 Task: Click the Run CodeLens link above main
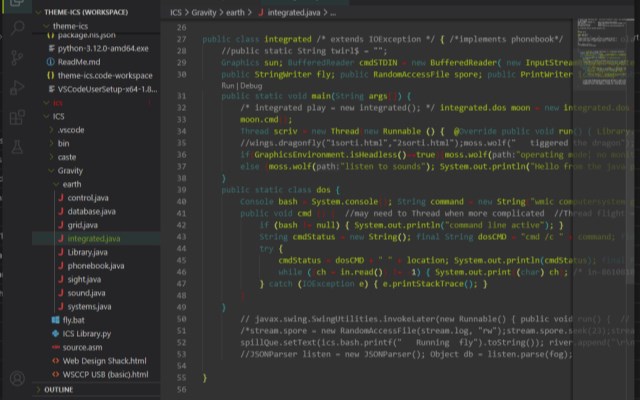click(227, 86)
